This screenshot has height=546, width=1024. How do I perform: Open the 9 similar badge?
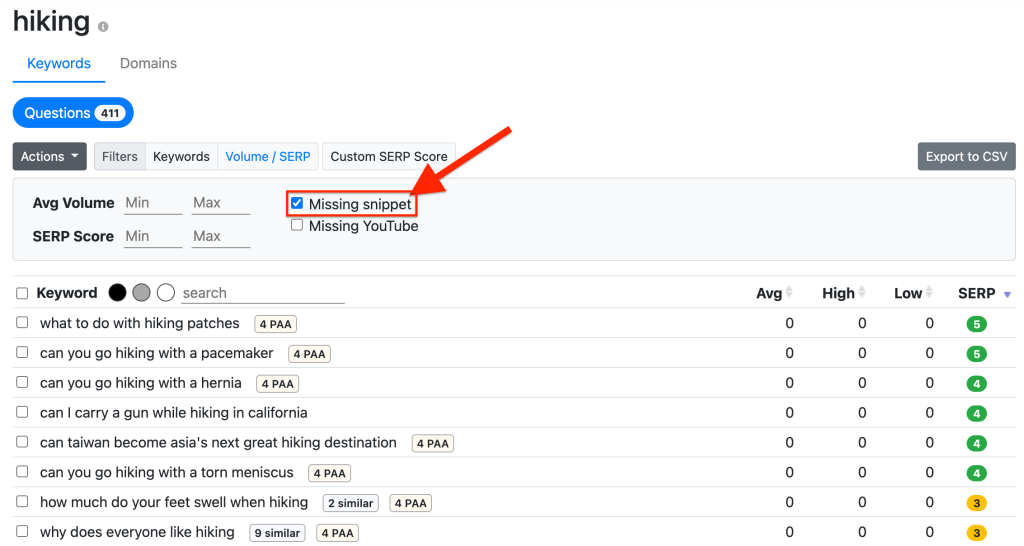pos(278,533)
